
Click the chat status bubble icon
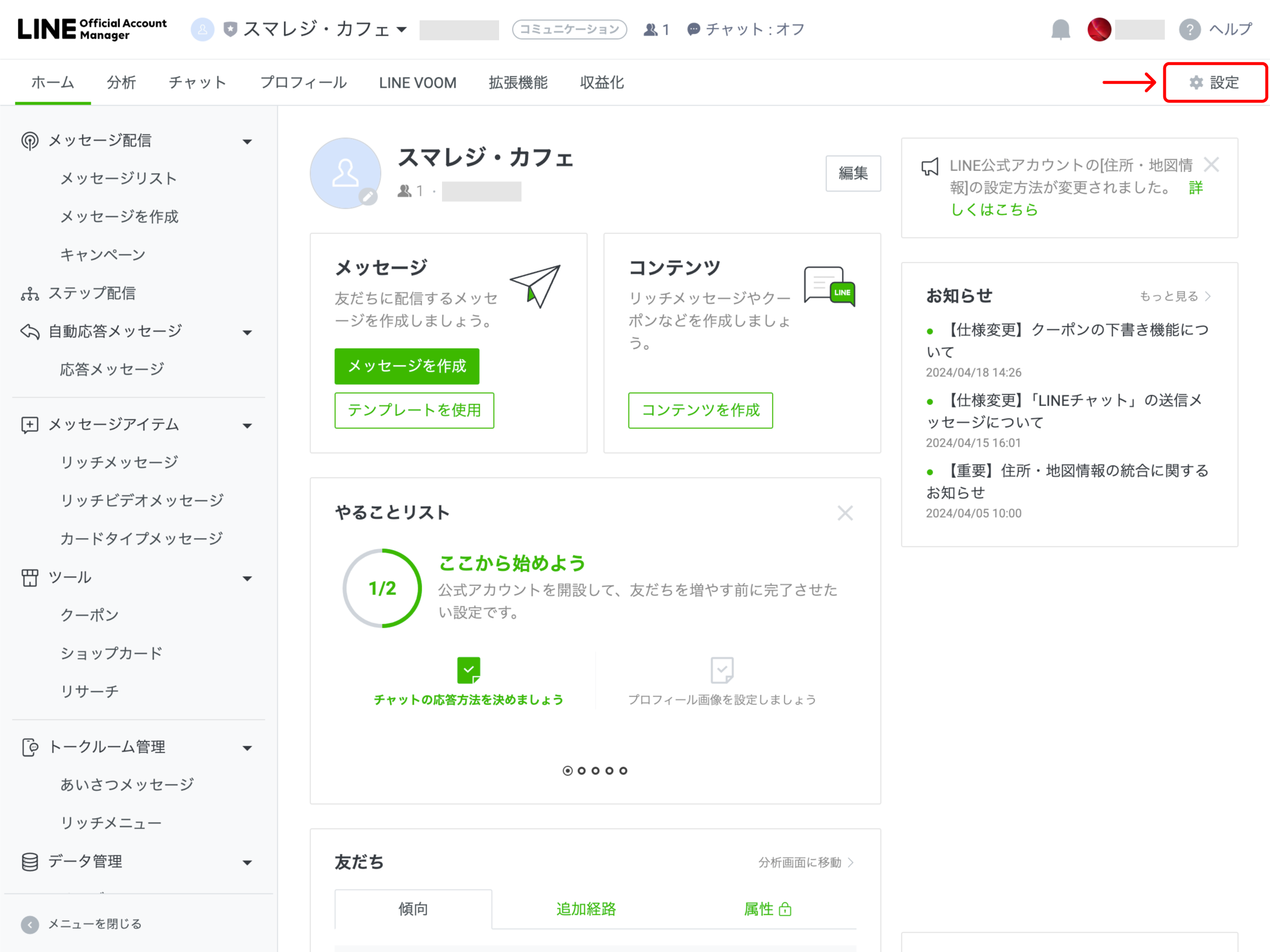694,29
